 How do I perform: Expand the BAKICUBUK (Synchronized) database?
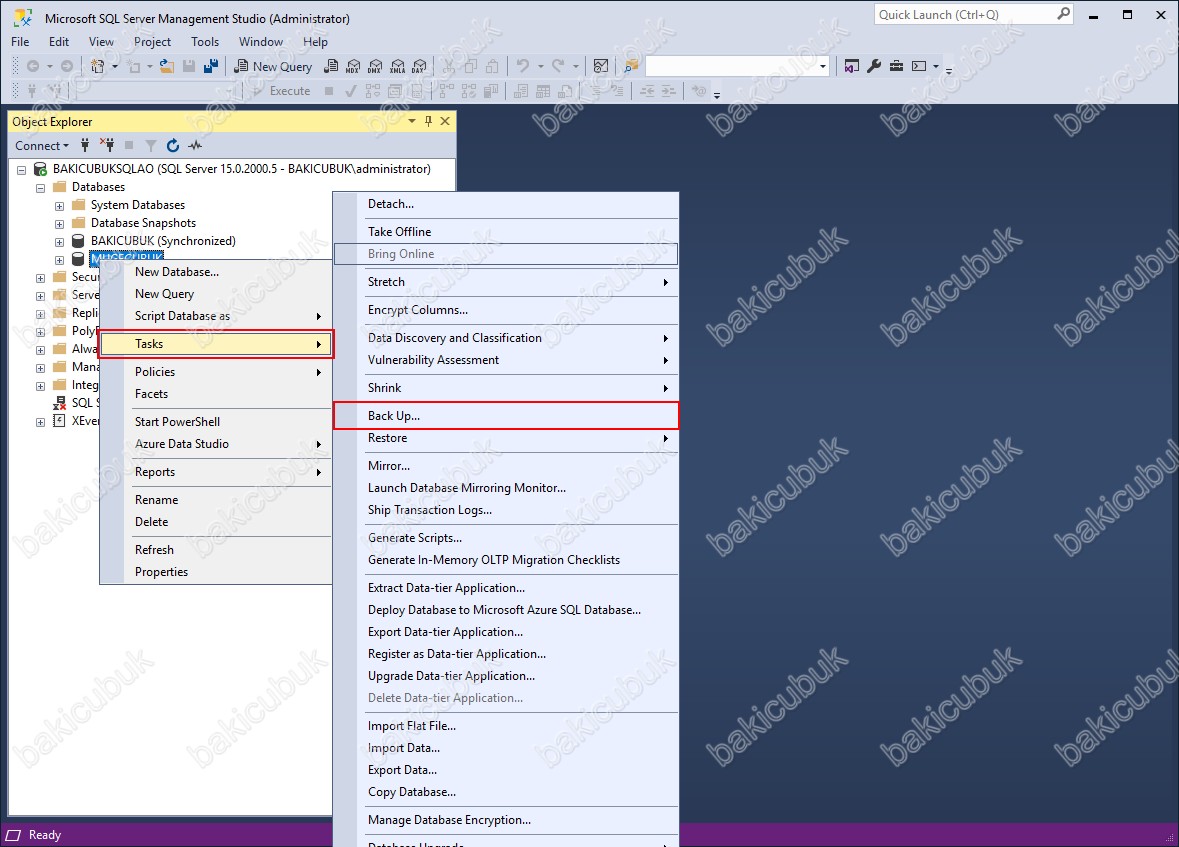pos(59,241)
